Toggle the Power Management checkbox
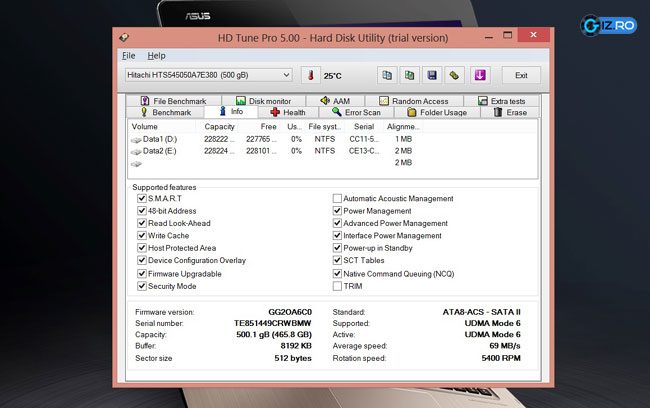The height and width of the screenshot is (408, 650). coord(337,211)
